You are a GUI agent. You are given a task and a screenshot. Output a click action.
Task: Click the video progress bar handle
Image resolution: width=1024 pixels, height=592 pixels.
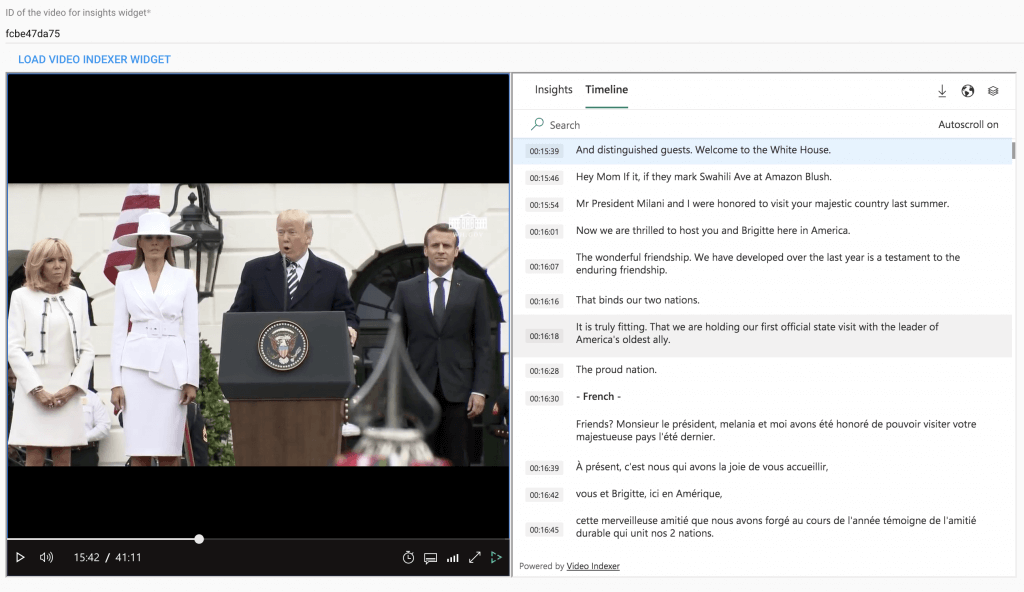(x=199, y=539)
